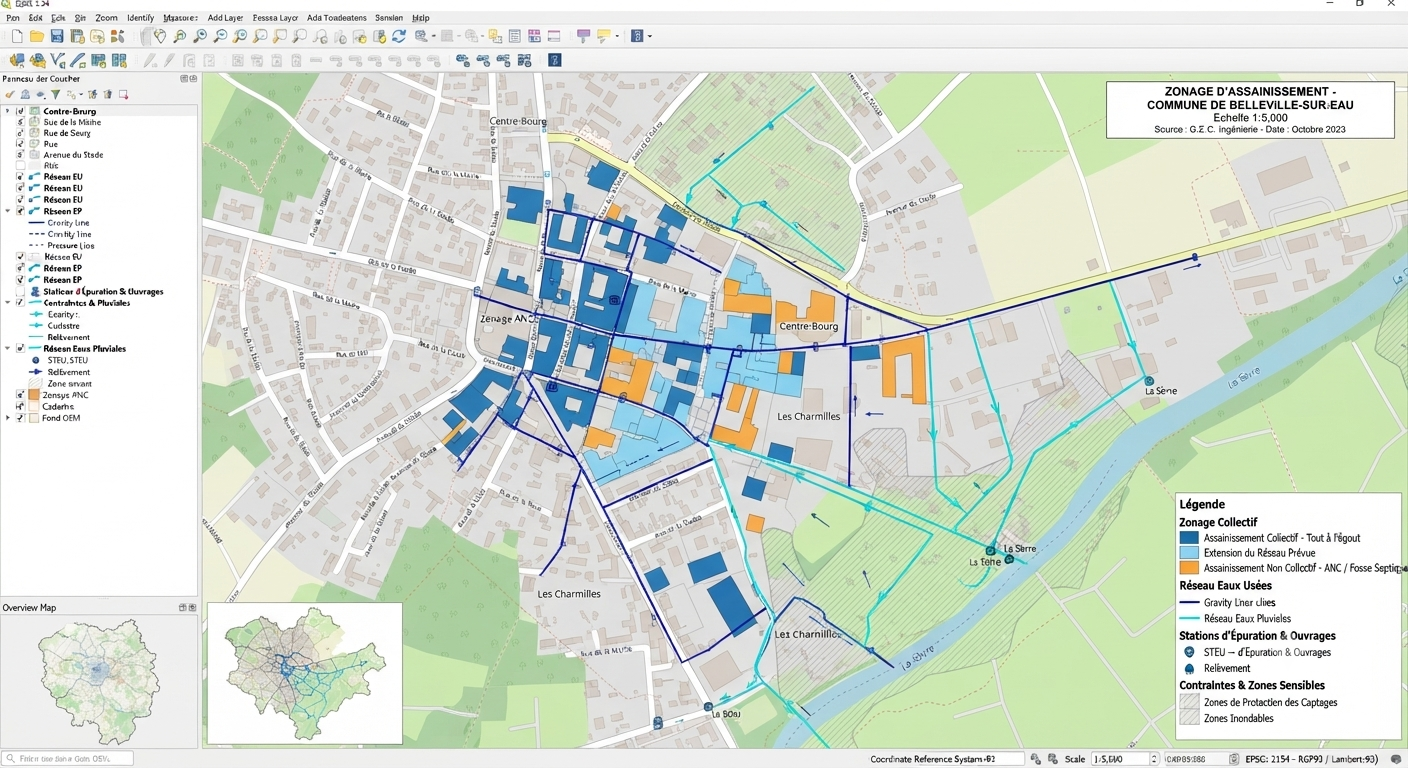Image resolution: width=1408 pixels, height=768 pixels.
Task: Click the red-framed rectangle icon in top toolbar
Action: 553,36
